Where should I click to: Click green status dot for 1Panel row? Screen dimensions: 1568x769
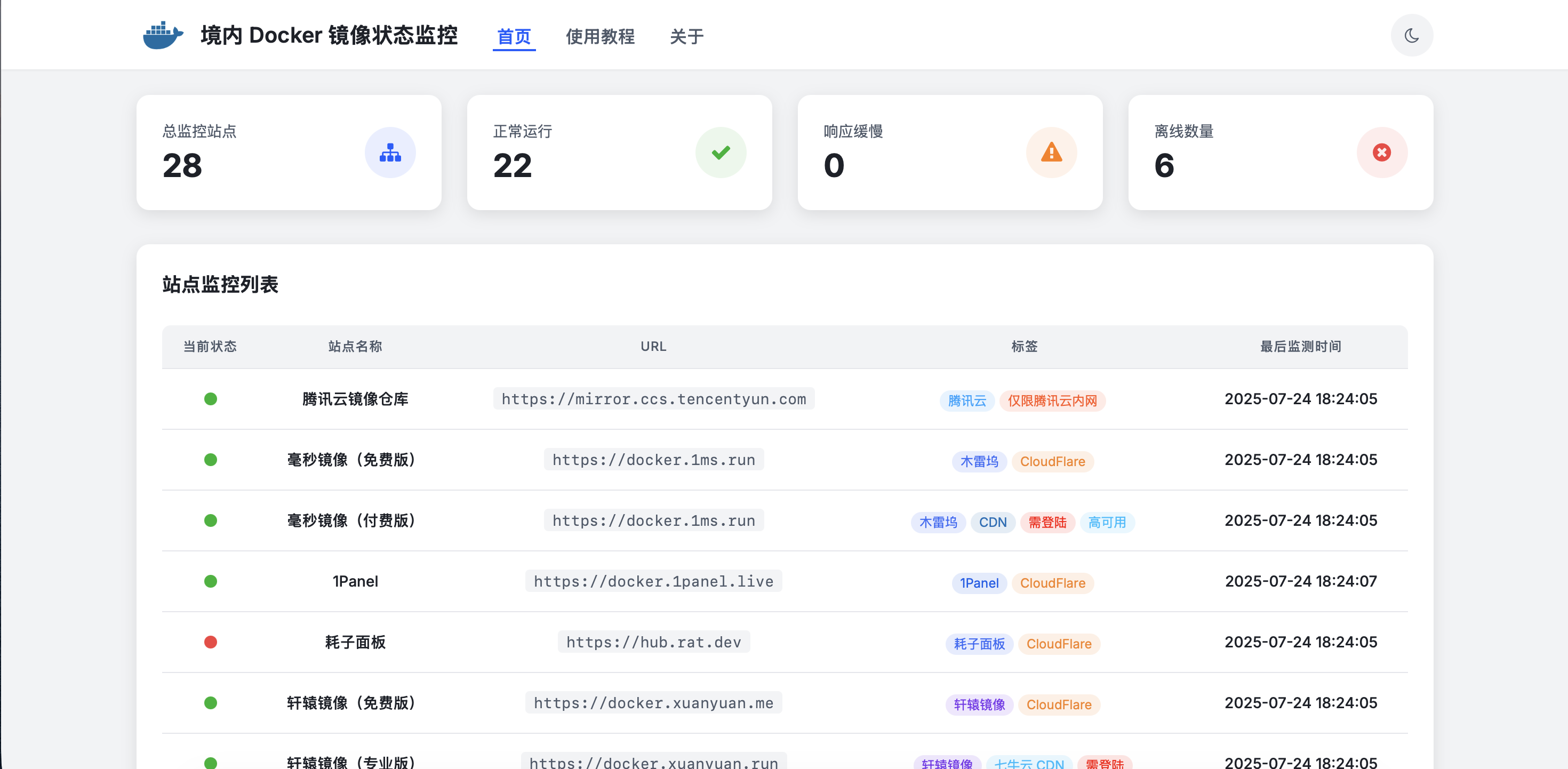[x=211, y=581]
